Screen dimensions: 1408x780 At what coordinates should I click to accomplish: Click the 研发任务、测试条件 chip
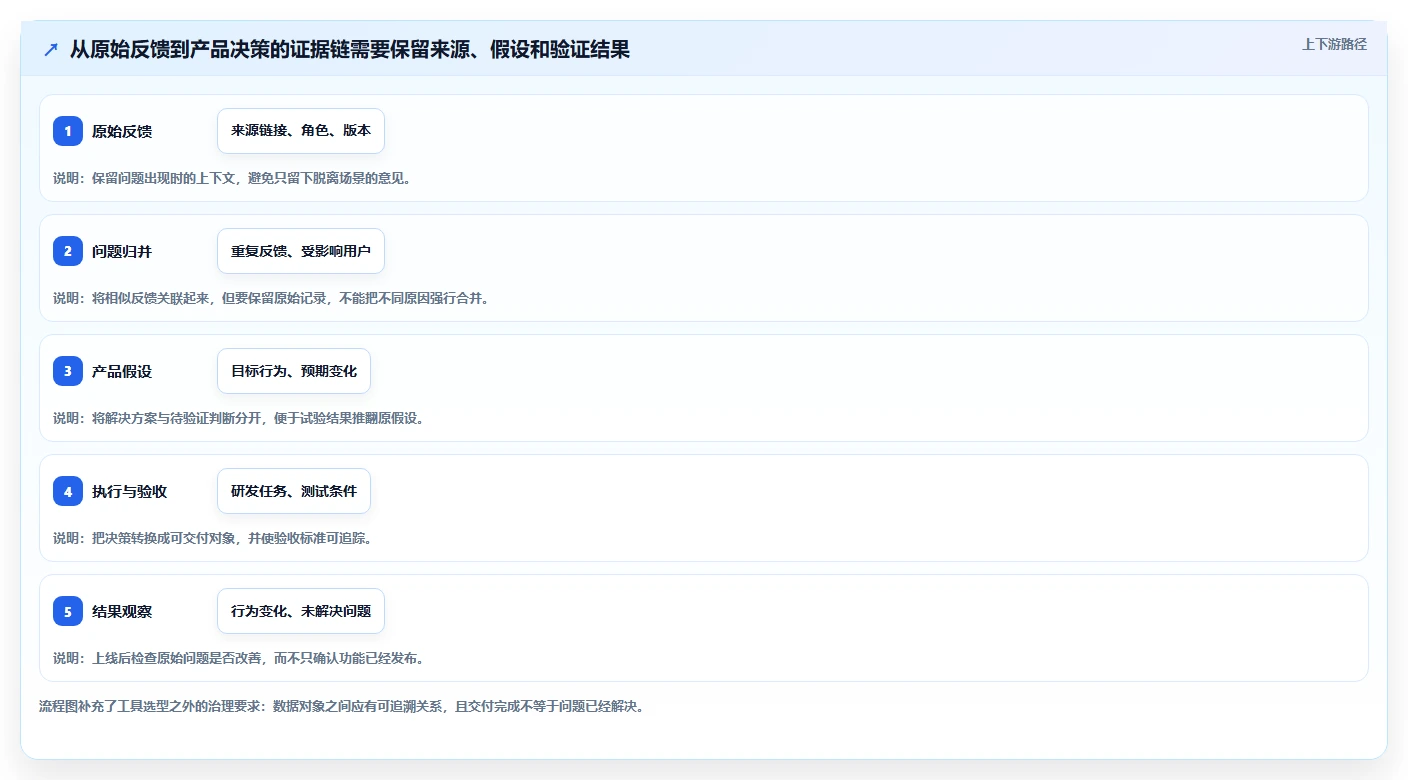(294, 491)
